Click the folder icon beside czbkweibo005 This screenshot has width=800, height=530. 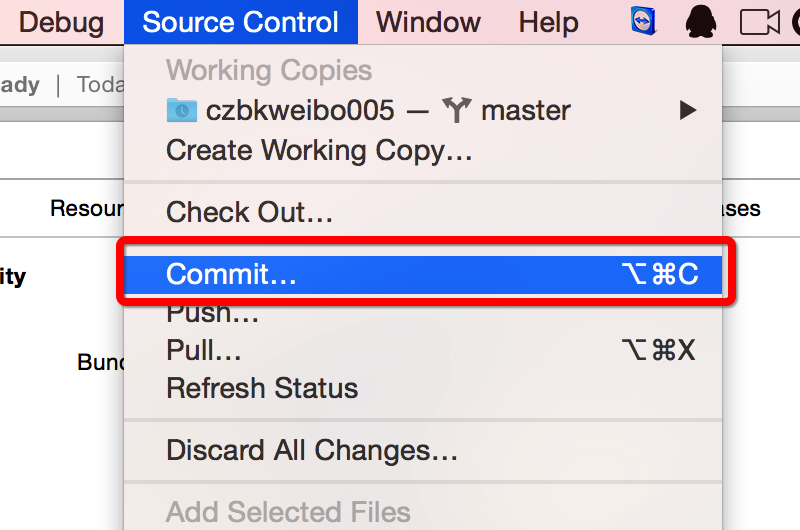[x=182, y=110]
